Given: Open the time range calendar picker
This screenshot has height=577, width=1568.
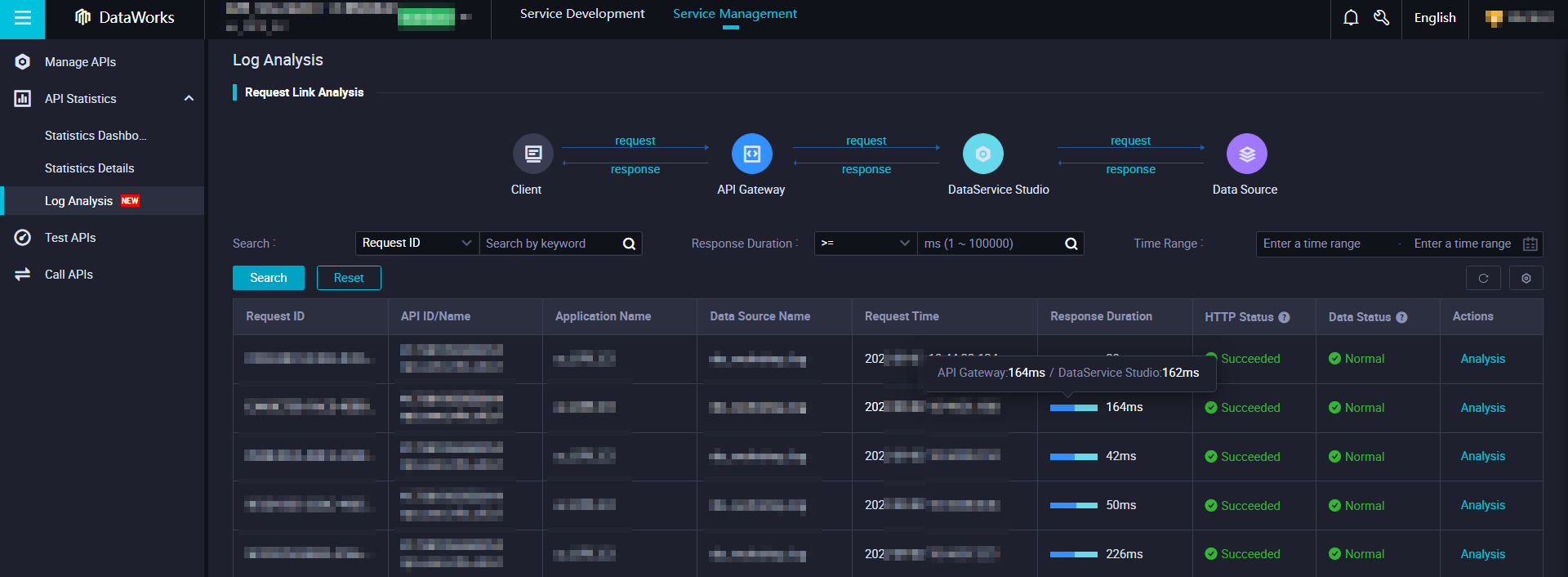Looking at the screenshot, I should (1530, 244).
